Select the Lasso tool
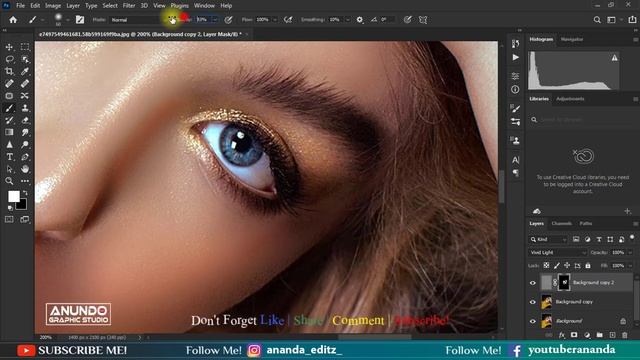Image resolution: width=640 pixels, height=360 pixels. click(9, 60)
